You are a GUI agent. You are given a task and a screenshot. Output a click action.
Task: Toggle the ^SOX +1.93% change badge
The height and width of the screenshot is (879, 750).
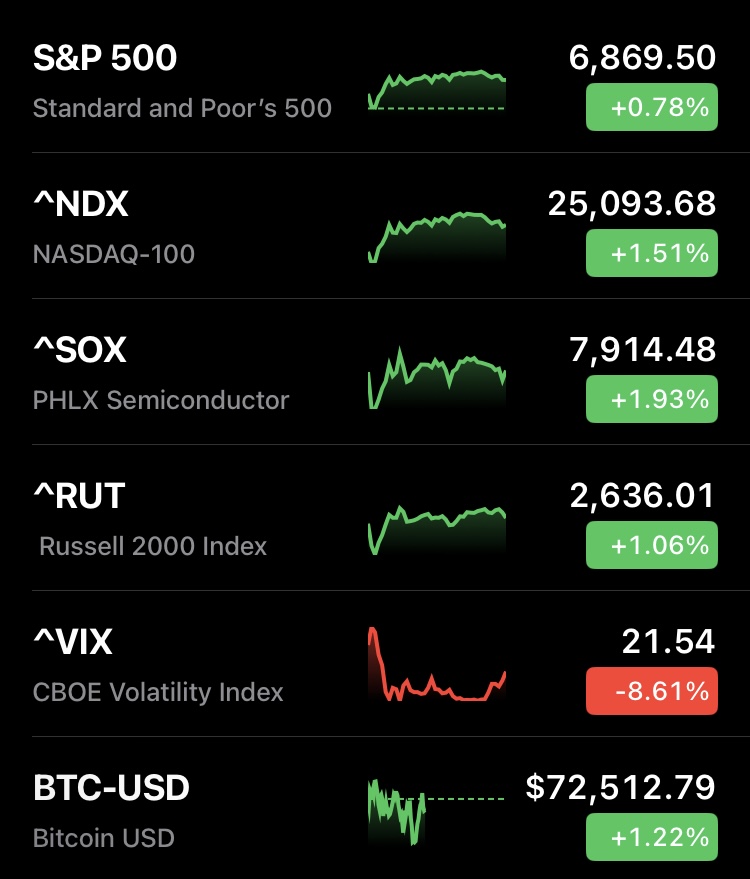click(651, 399)
